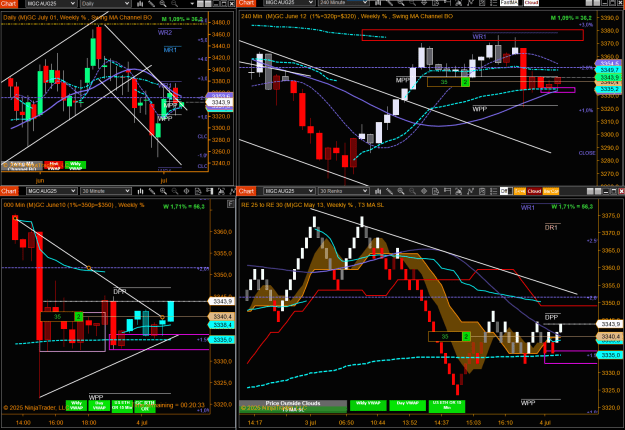Image resolution: width=625 pixels, height=430 pixels.
Task: Open indicators icon in 240 Minute chart toolbar
Action: (470, 3)
